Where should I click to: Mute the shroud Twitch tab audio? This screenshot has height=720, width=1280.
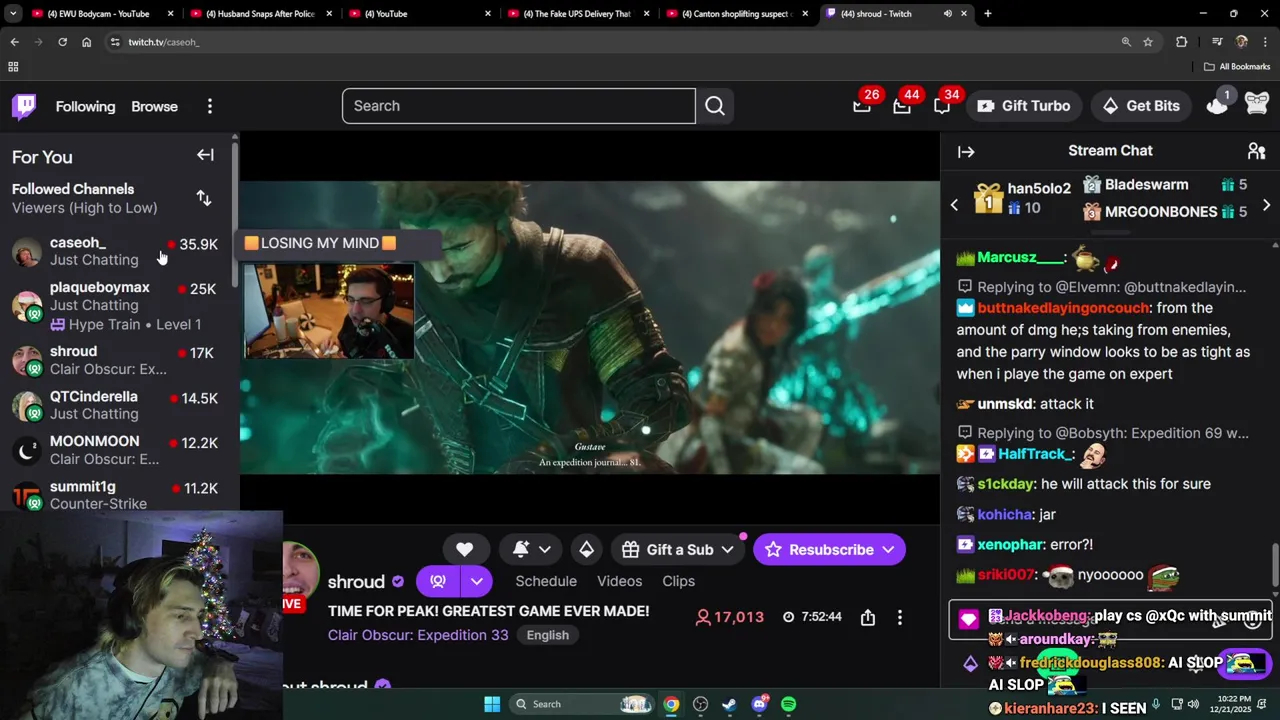coord(947,14)
